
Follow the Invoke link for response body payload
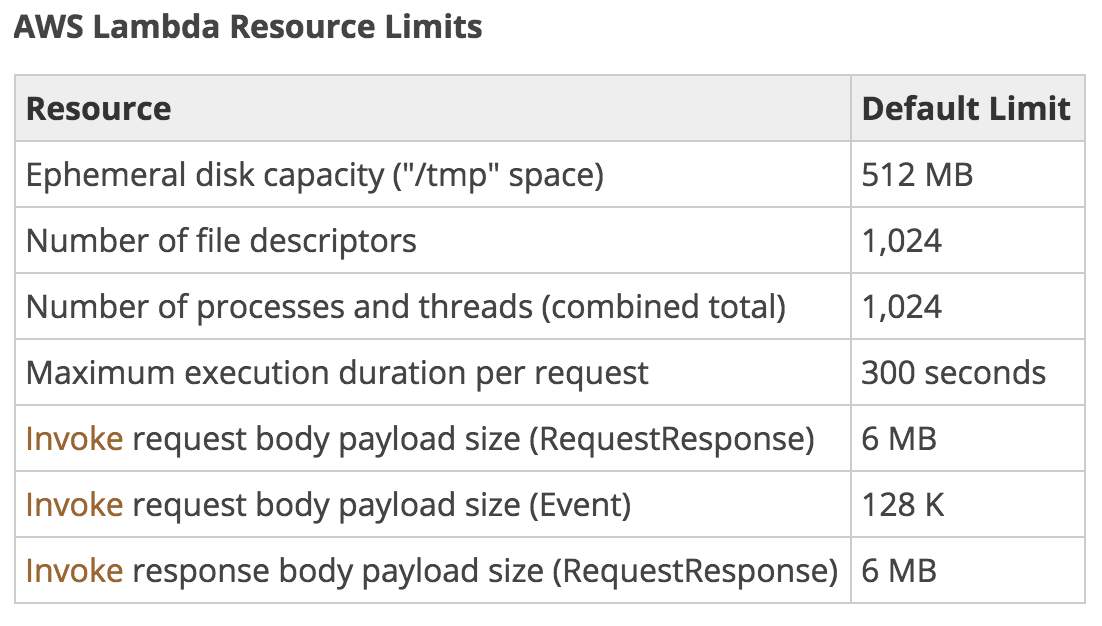(74, 571)
